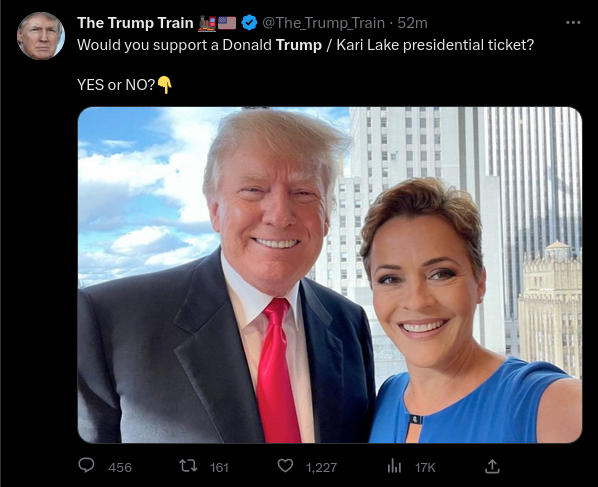Share the tweet using the upload arrow icon

click(x=492, y=466)
